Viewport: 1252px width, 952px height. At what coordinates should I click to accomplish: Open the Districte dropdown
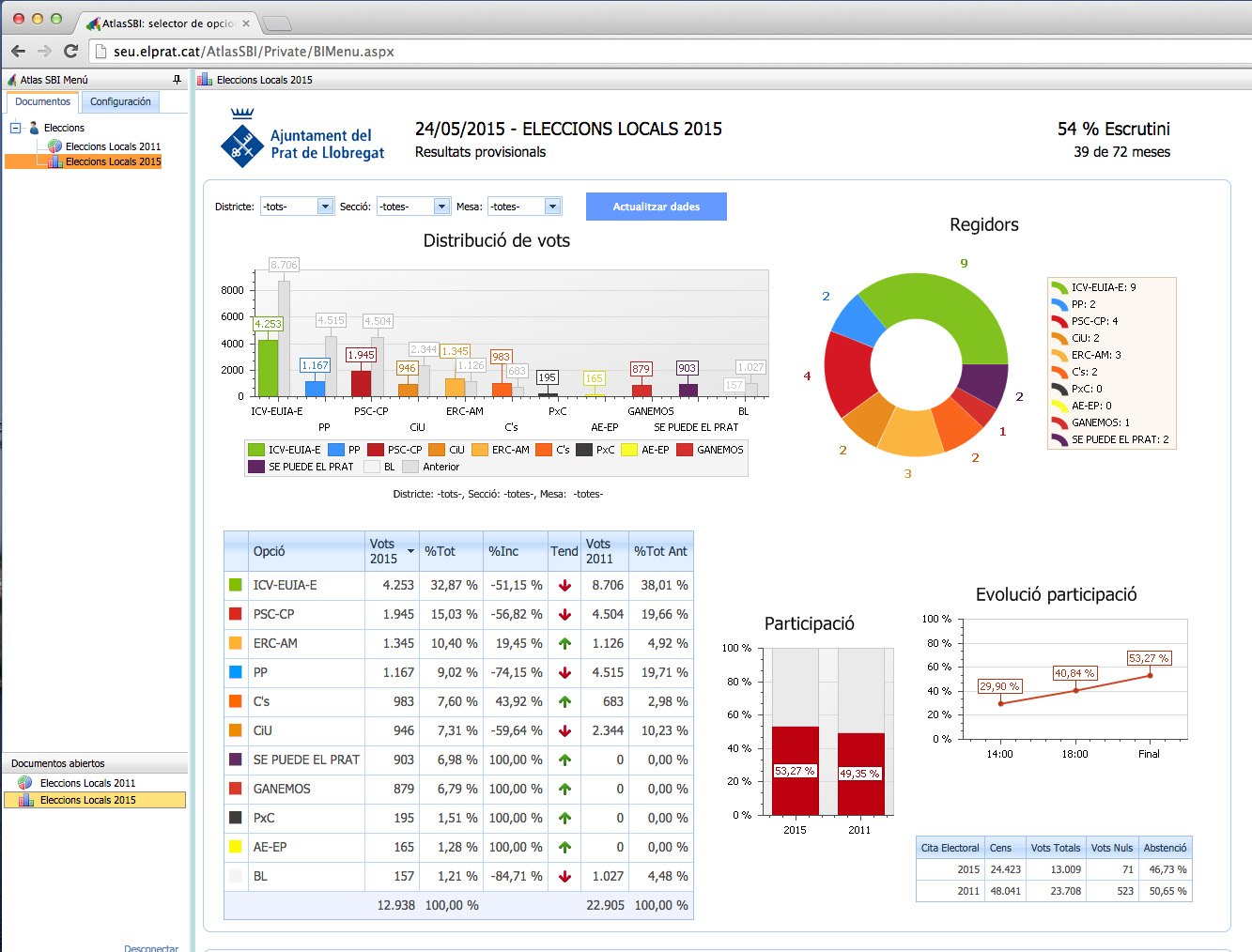point(325,207)
